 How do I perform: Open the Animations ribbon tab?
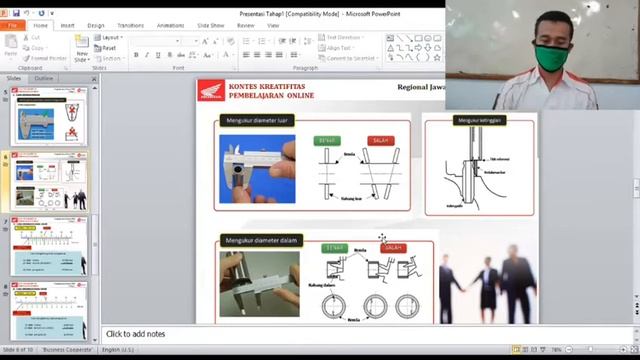tap(171, 25)
